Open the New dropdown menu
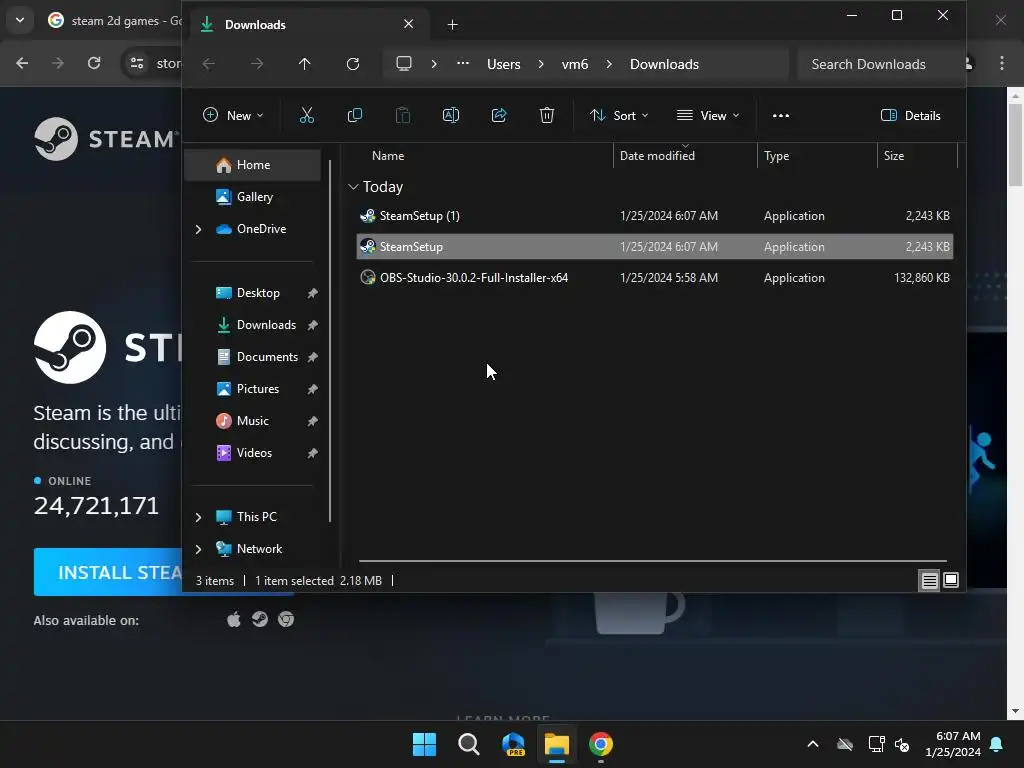 pos(233,116)
